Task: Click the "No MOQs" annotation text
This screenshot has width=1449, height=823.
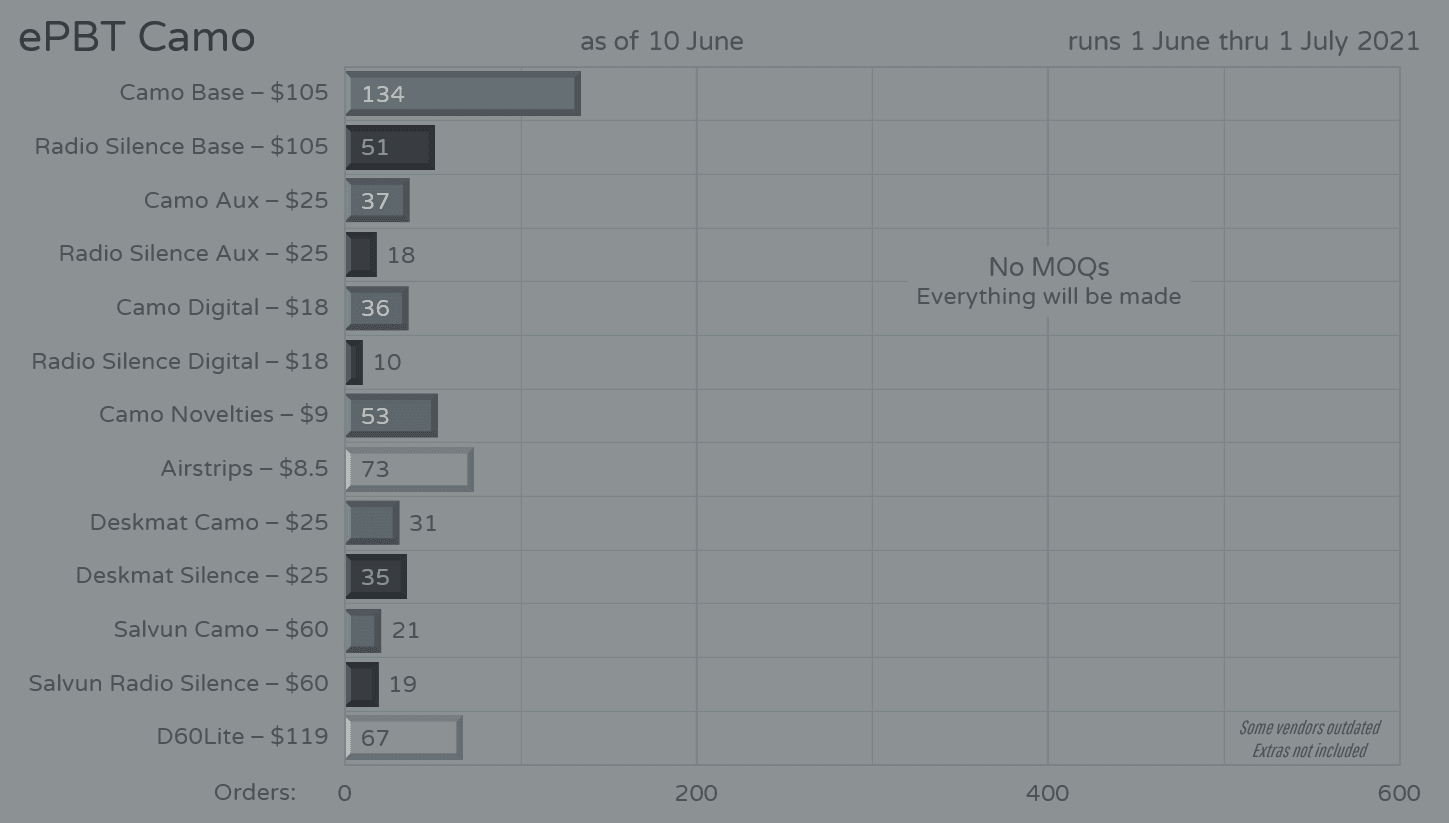Action: [1048, 267]
